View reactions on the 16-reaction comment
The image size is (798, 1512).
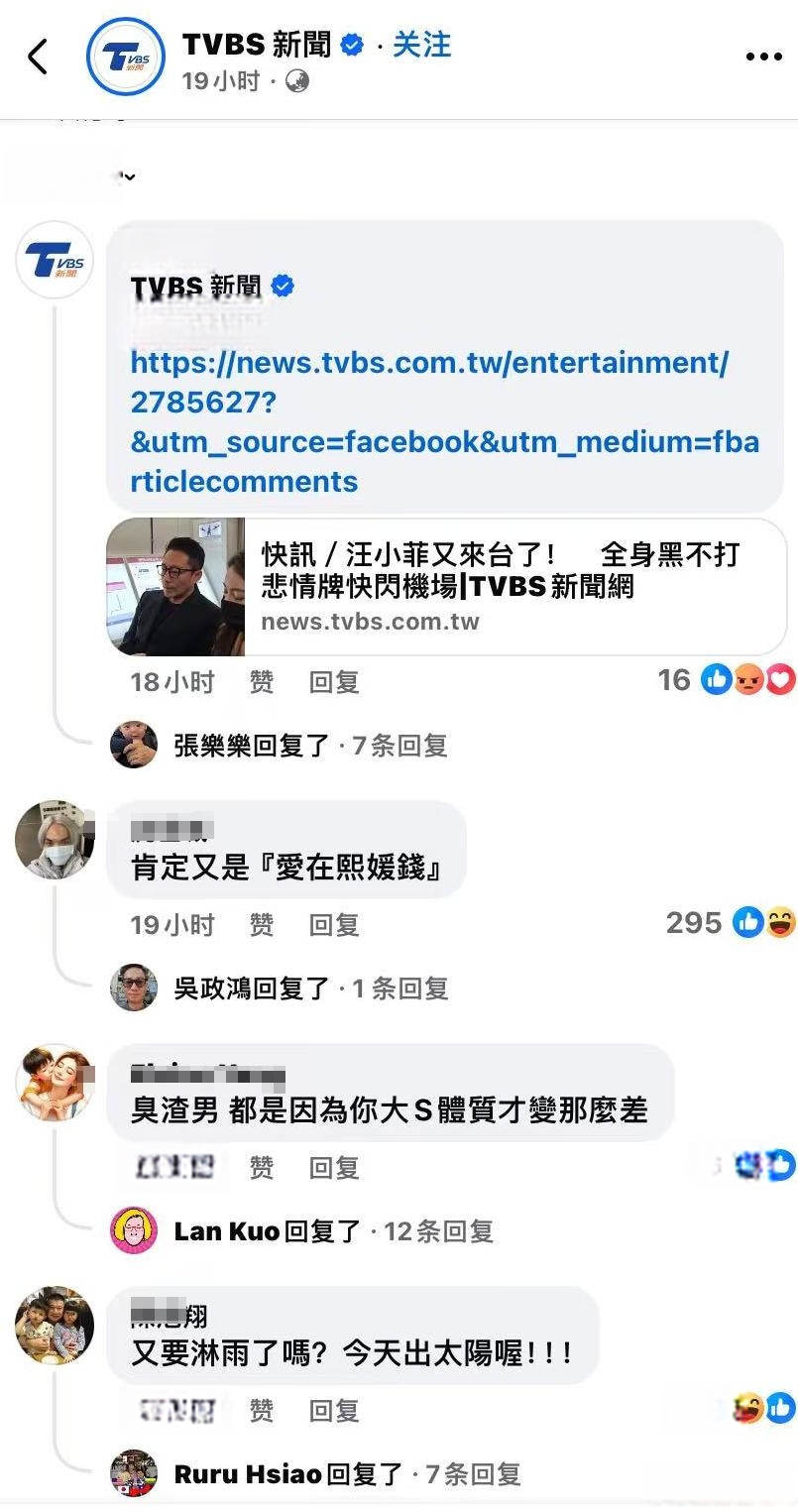(x=727, y=680)
